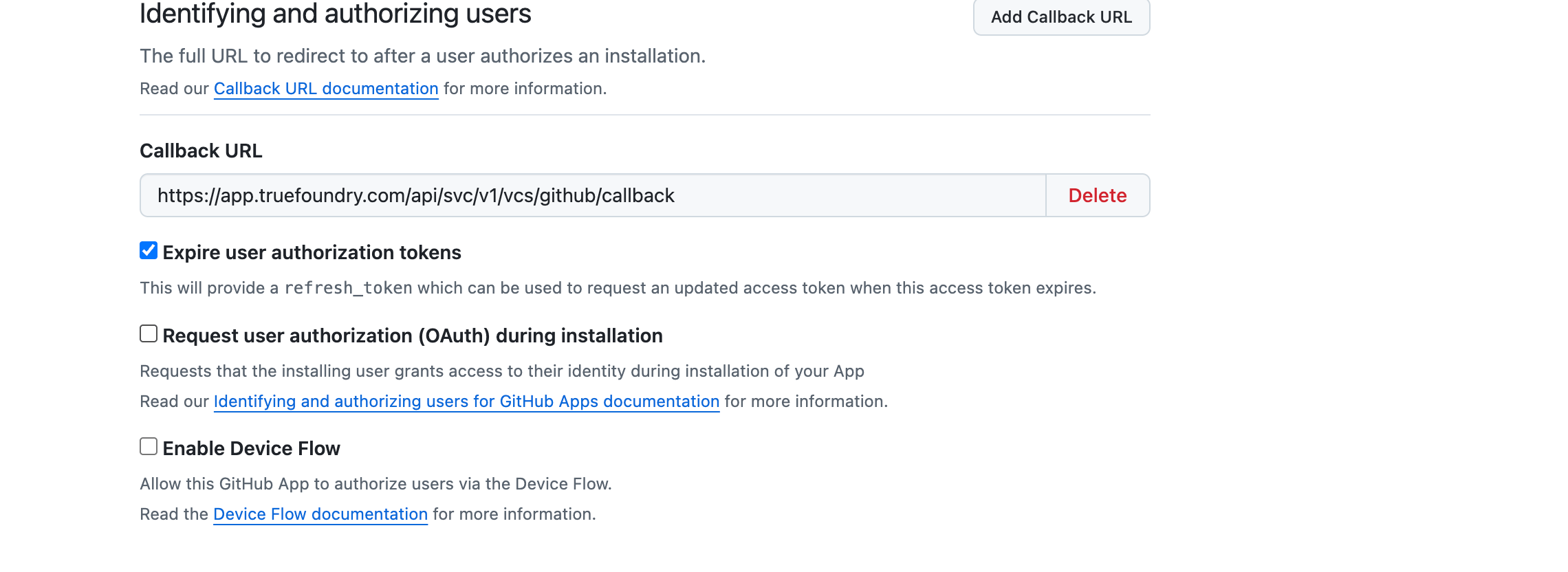Open the Callback URL documentation link
This screenshot has height=572, width=1568.
[x=326, y=89]
